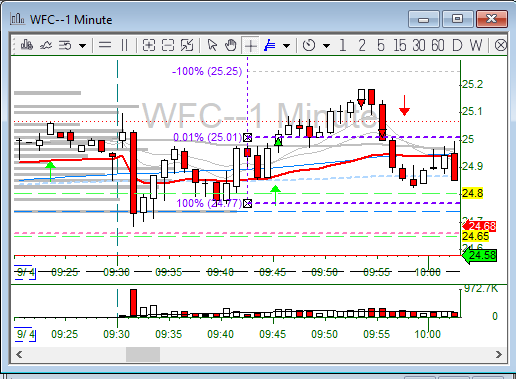Toggle the crosshair cursor tool
The height and width of the screenshot is (379, 516).
250,45
